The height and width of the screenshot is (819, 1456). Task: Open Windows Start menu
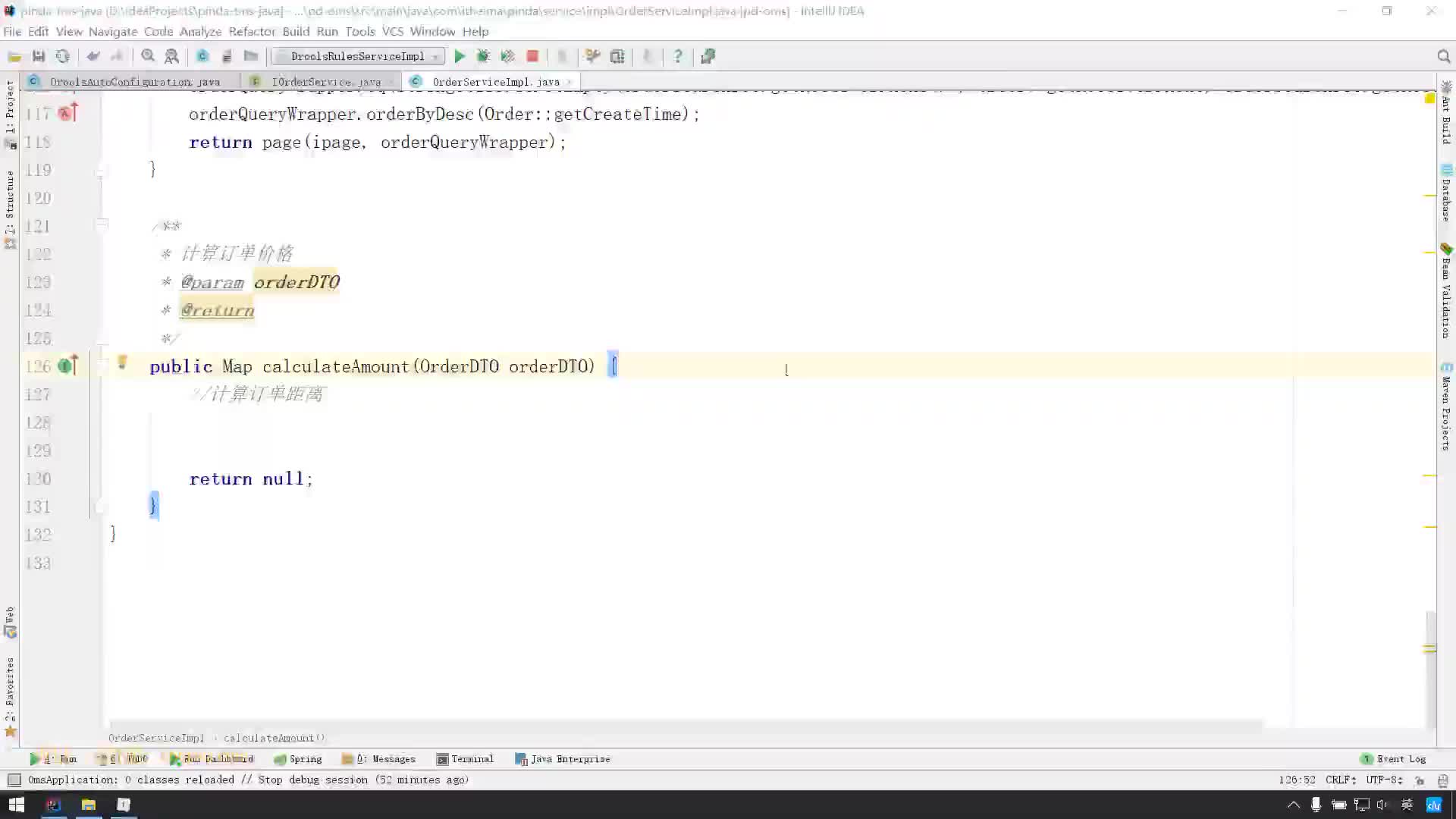(x=17, y=805)
